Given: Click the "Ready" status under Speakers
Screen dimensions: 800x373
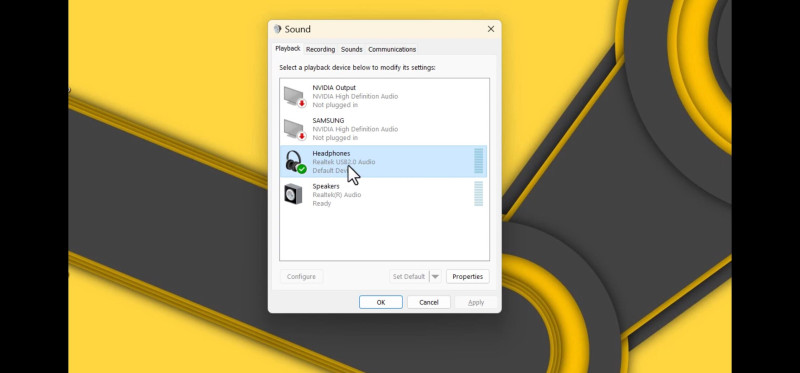Looking at the screenshot, I should click(321, 204).
